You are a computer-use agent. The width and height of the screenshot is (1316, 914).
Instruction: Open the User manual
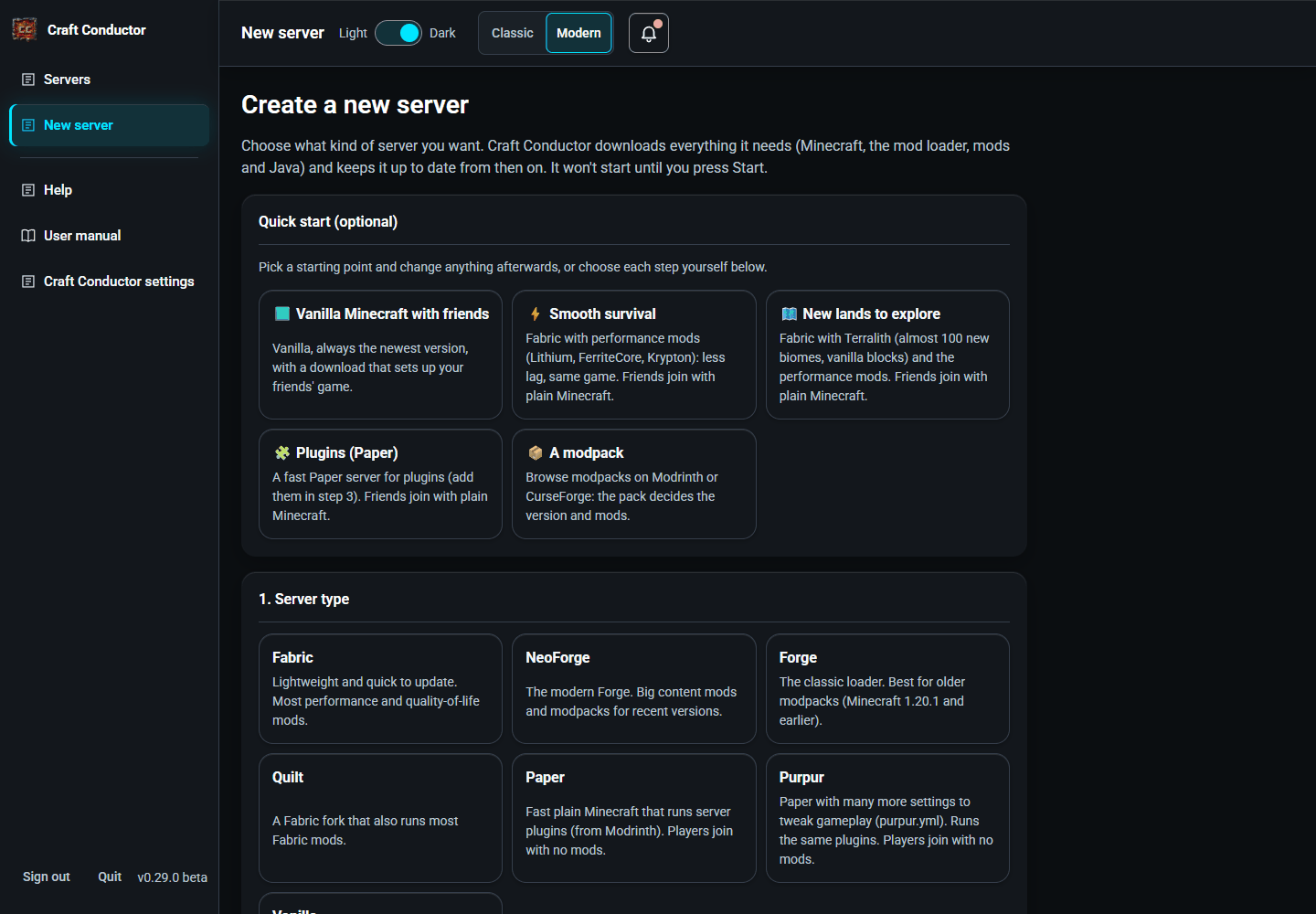[110, 236]
